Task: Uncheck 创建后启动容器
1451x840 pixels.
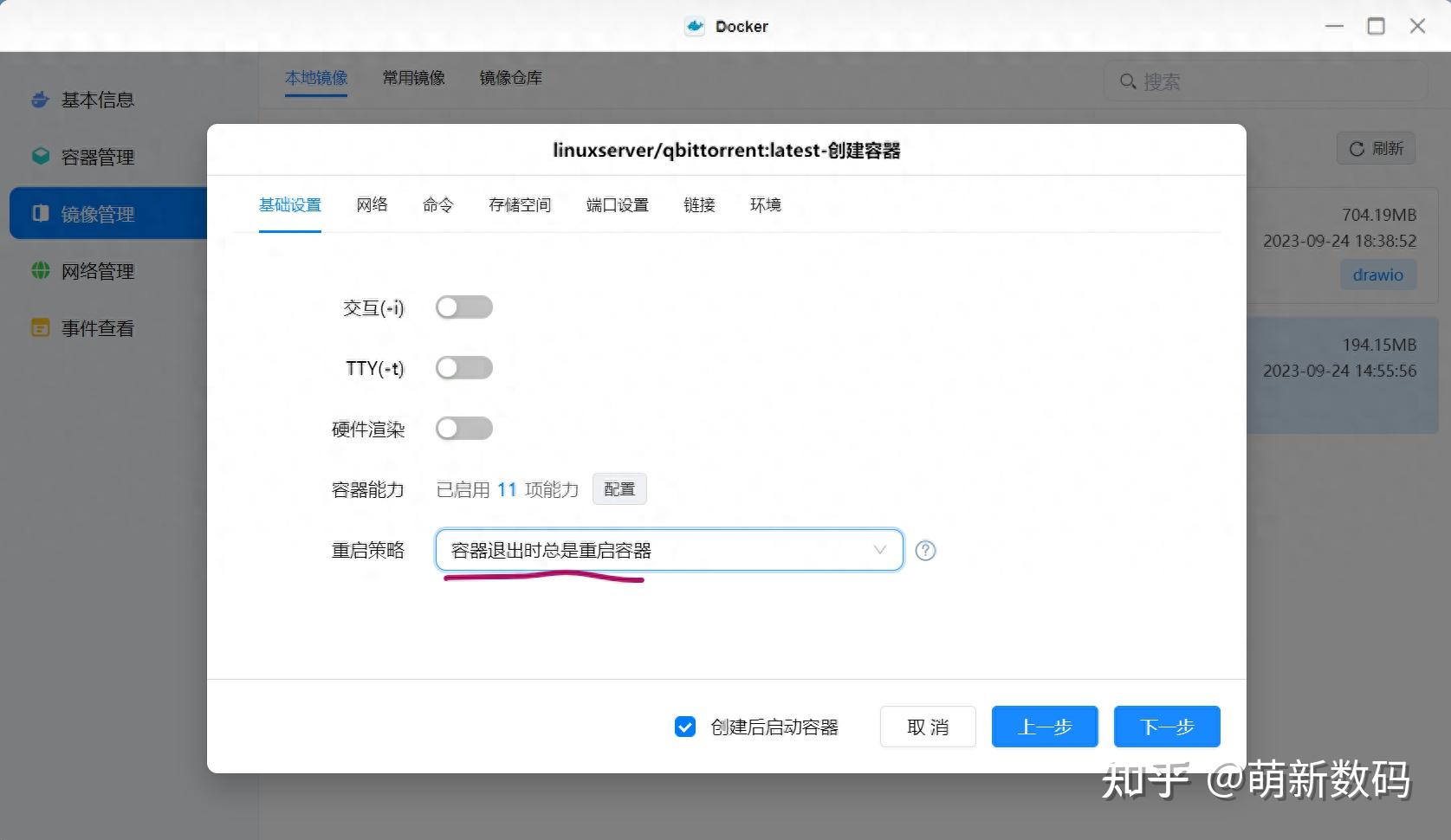Action: coord(685,727)
